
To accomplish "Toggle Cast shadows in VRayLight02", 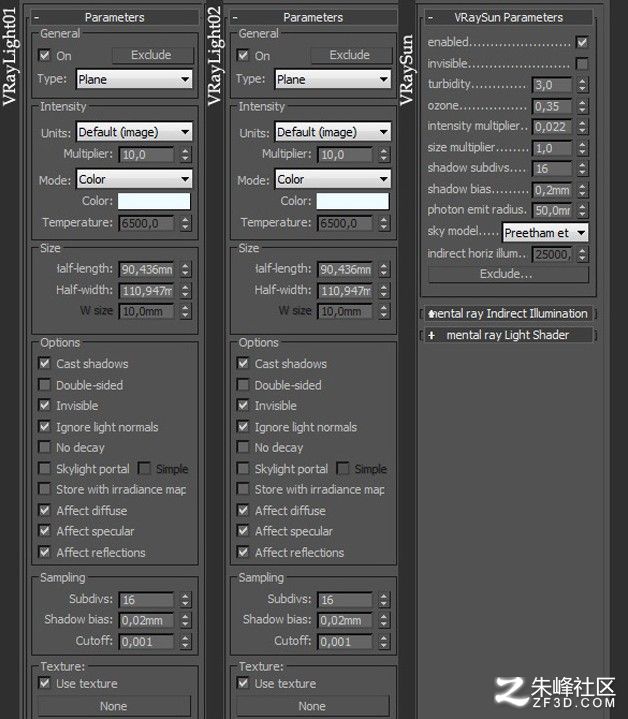I will tap(243, 364).
